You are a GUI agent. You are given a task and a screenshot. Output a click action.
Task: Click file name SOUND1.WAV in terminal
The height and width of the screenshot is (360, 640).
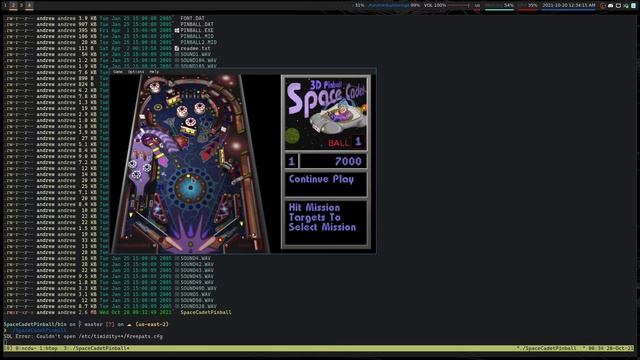click(196, 54)
